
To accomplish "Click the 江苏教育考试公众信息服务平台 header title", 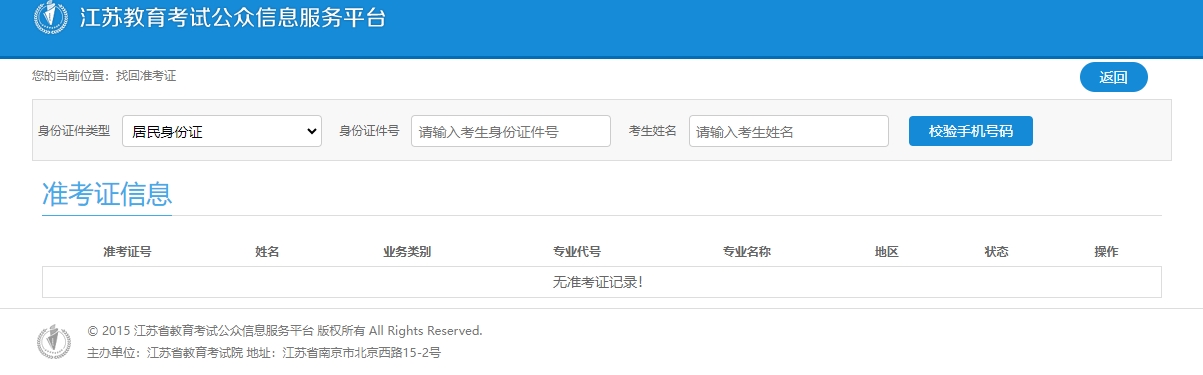I will 232,17.
